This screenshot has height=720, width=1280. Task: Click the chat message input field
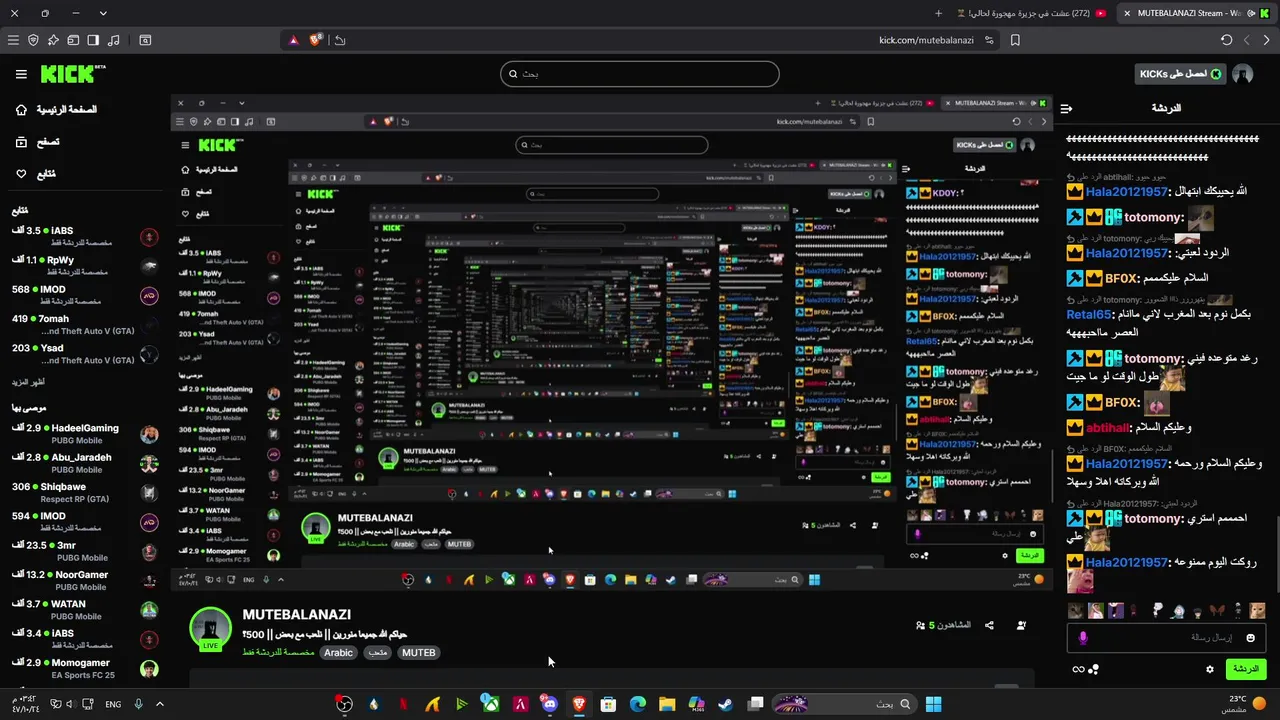(1165, 638)
